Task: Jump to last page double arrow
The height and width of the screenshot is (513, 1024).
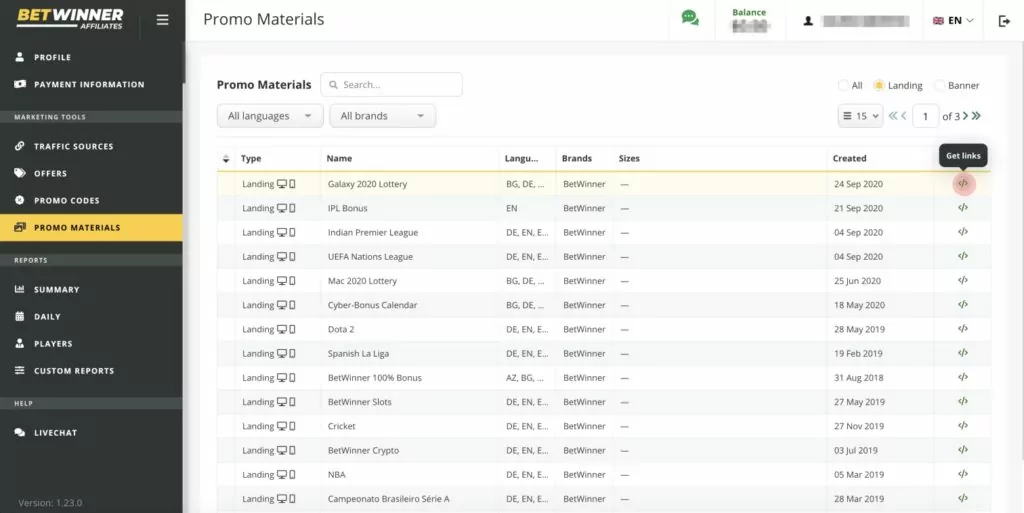Action: pyautogui.click(x=976, y=116)
